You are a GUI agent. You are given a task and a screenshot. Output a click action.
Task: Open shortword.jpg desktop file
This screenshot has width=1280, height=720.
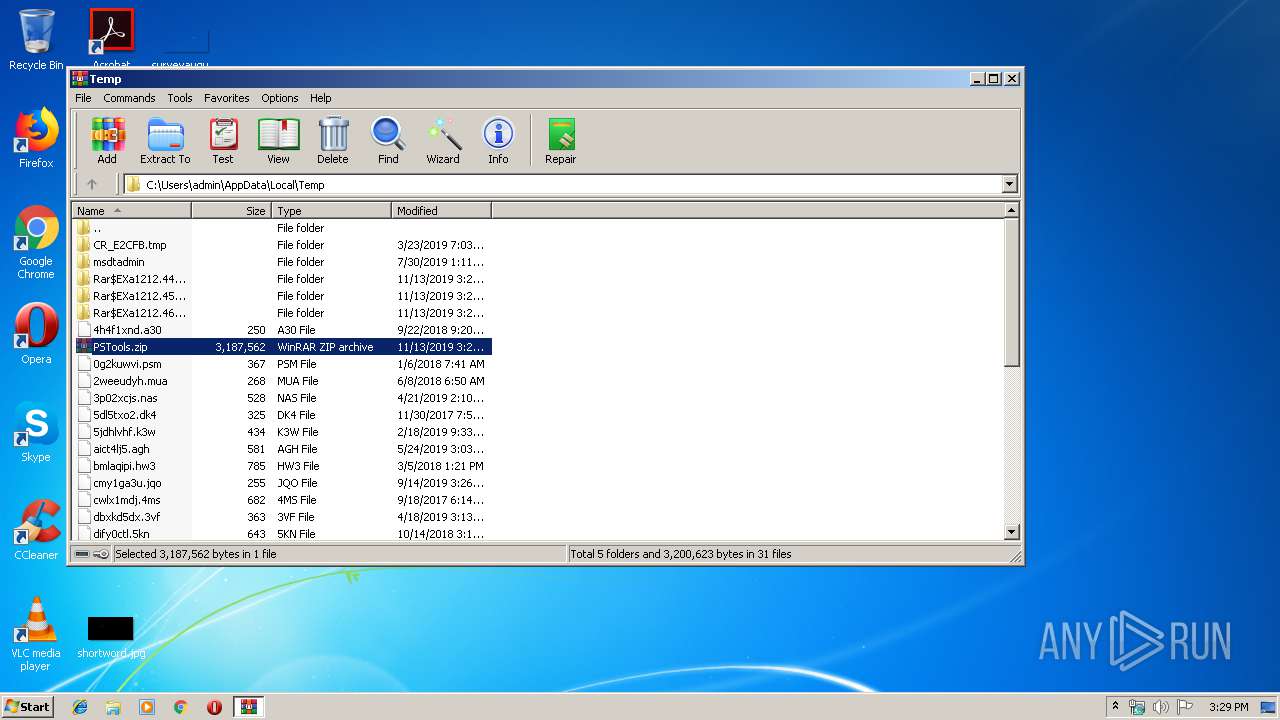(x=111, y=637)
